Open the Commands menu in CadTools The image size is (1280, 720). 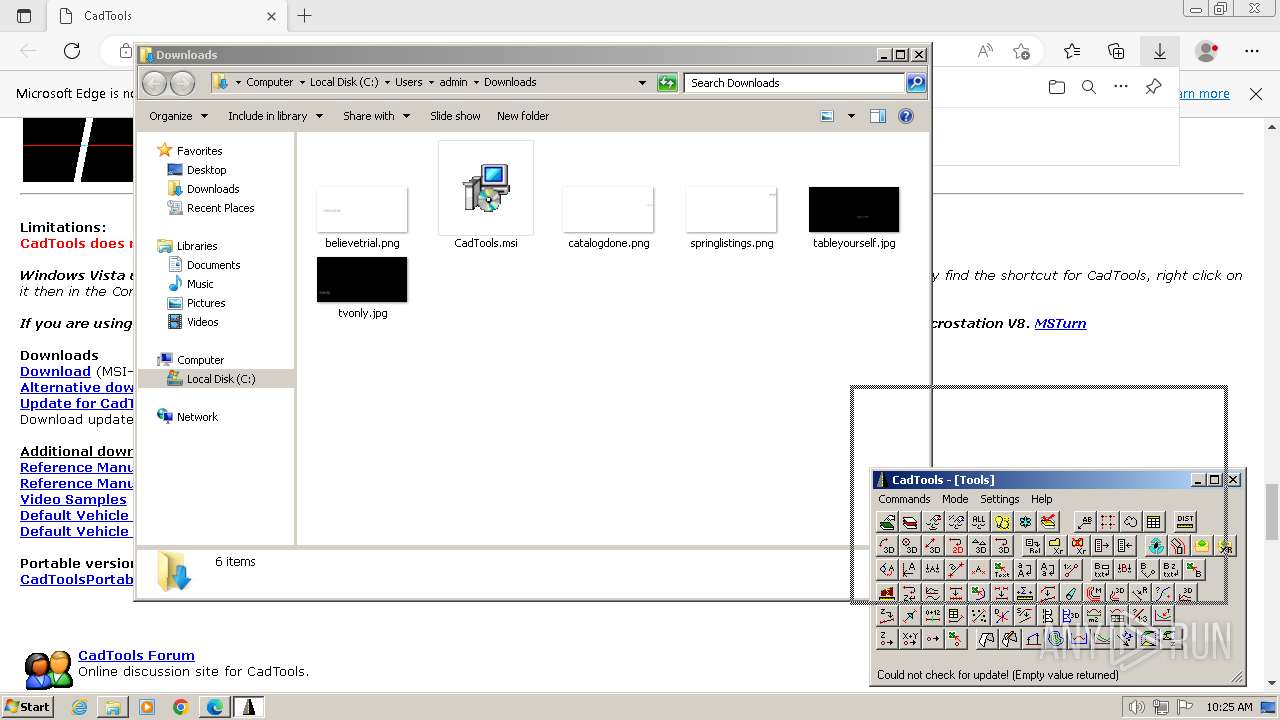pyautogui.click(x=904, y=499)
